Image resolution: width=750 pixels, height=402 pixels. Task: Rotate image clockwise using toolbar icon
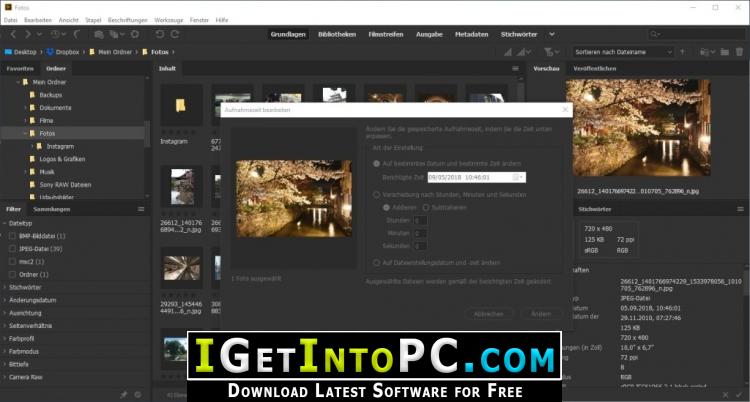(175, 34)
